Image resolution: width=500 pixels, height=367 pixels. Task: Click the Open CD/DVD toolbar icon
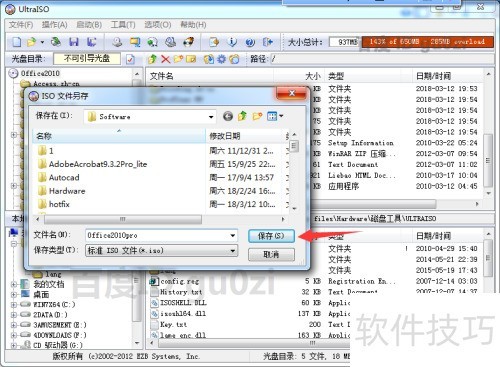pyautogui.click(x=56, y=42)
